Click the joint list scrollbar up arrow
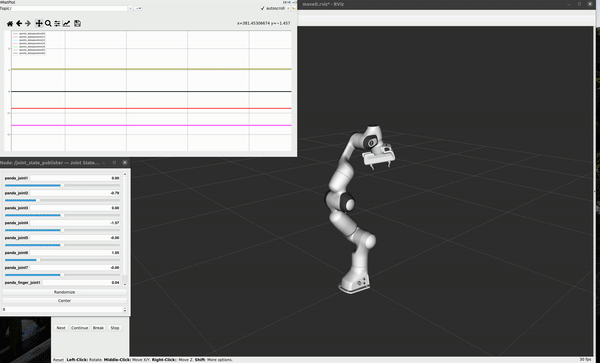The width and height of the screenshot is (600, 363). pos(125,174)
